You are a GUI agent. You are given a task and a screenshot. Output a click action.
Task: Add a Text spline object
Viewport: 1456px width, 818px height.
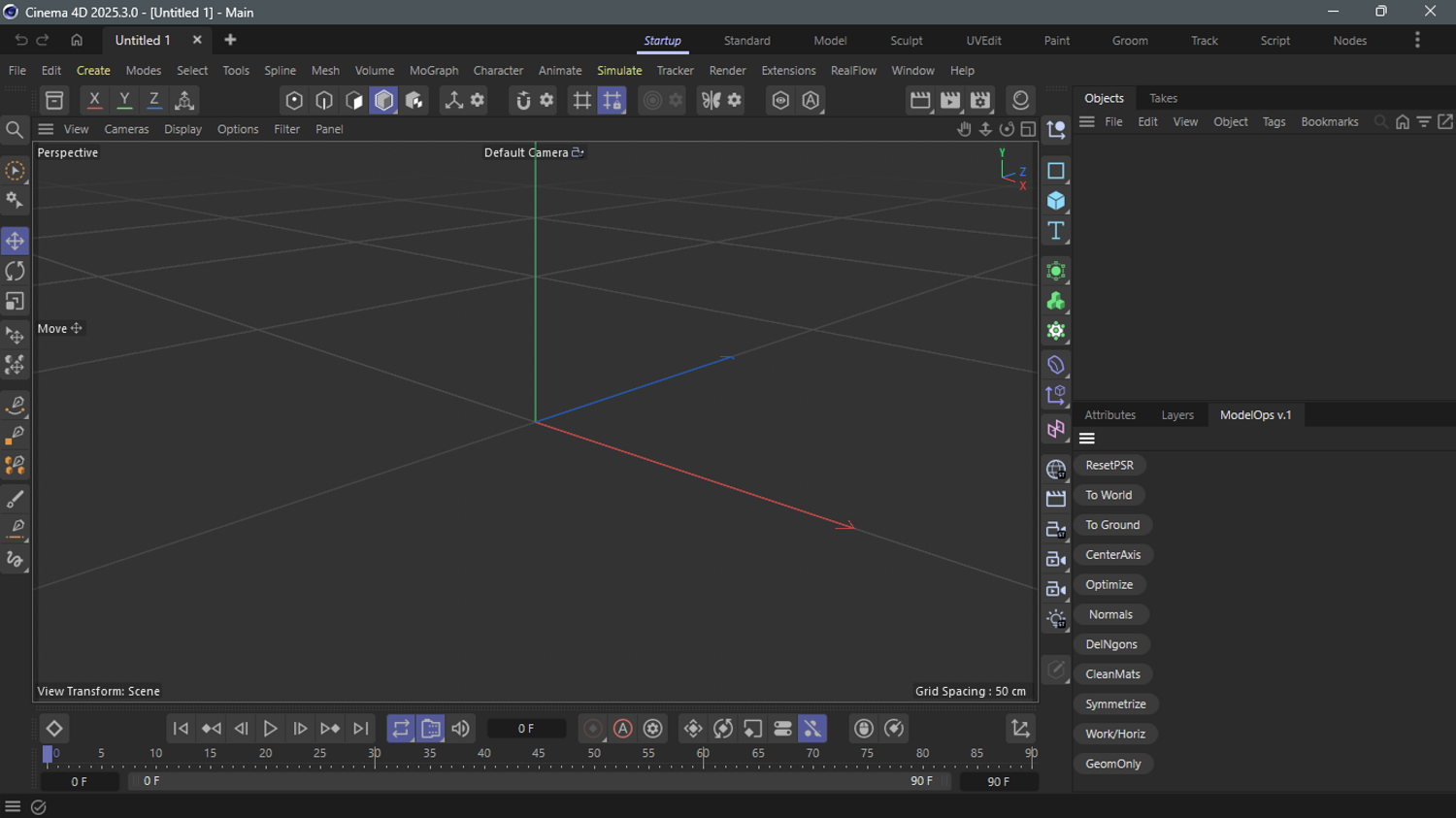coord(1056,231)
